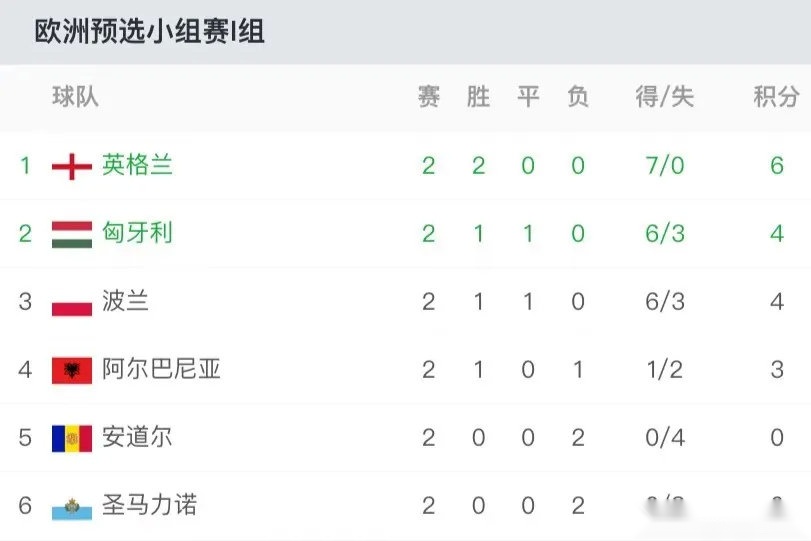
Task: Click the Andorra flag icon
Action: pyautogui.click(x=72, y=438)
